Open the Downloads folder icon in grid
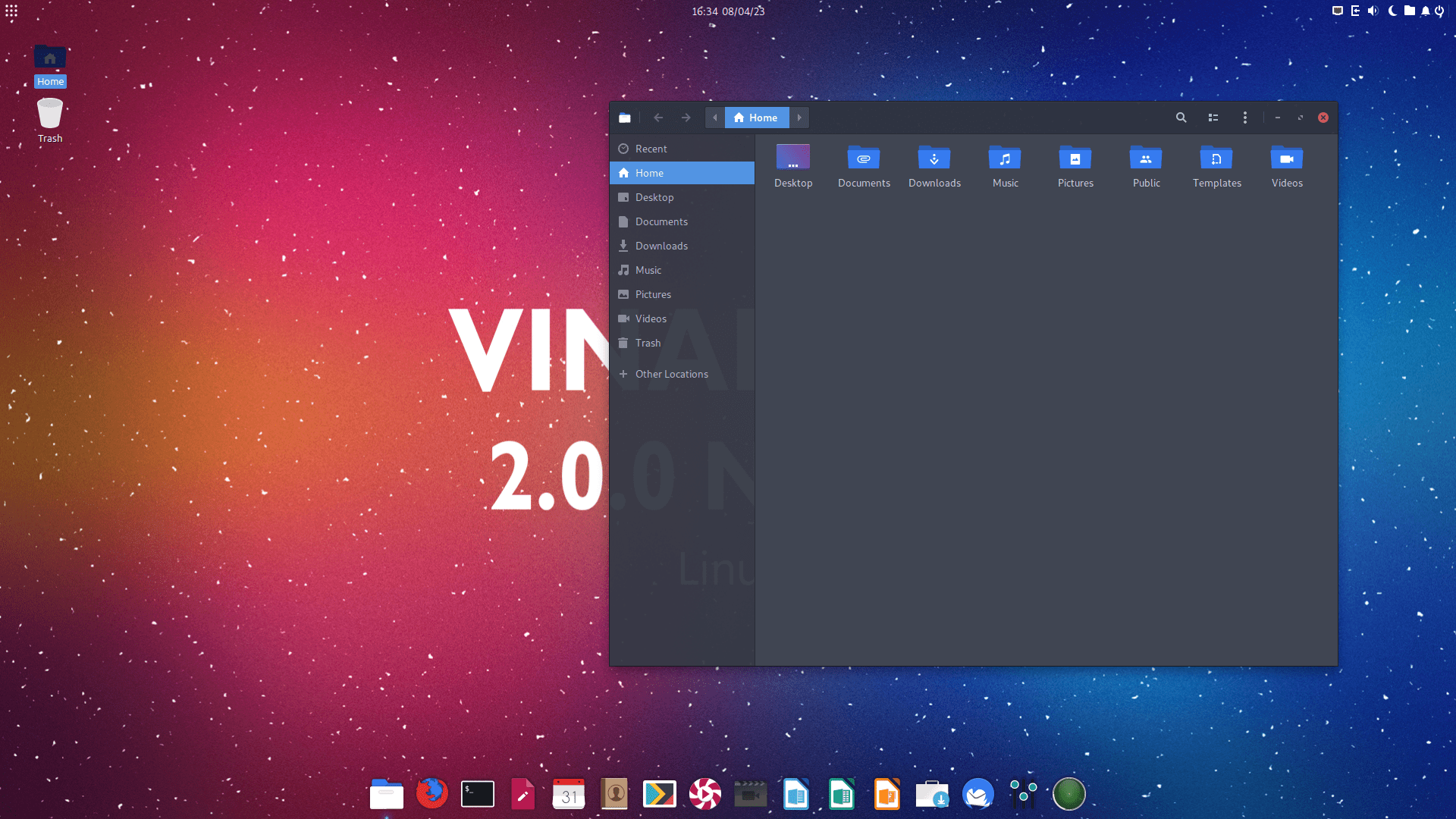This screenshot has height=819, width=1456. (x=934, y=158)
